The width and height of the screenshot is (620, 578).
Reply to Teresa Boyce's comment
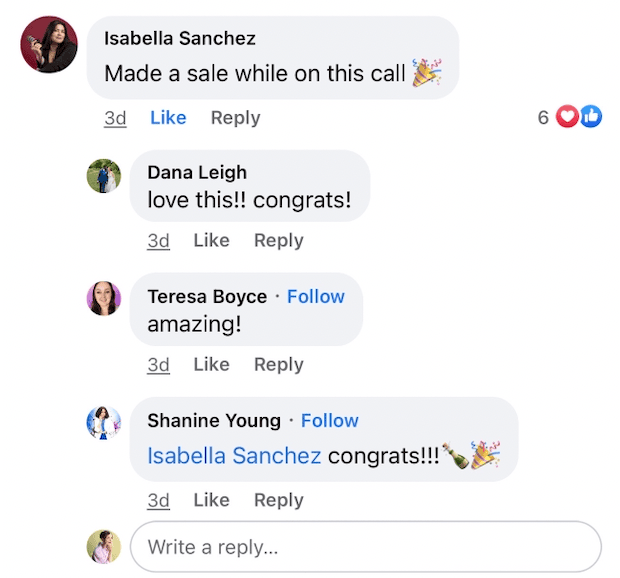[x=278, y=365]
